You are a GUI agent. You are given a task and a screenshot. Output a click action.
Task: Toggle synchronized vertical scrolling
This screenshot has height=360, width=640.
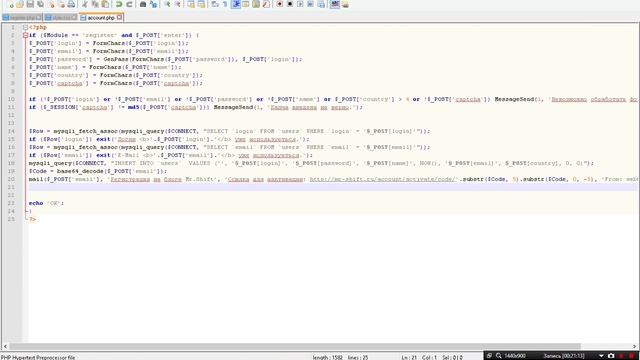click(x=191, y=4)
